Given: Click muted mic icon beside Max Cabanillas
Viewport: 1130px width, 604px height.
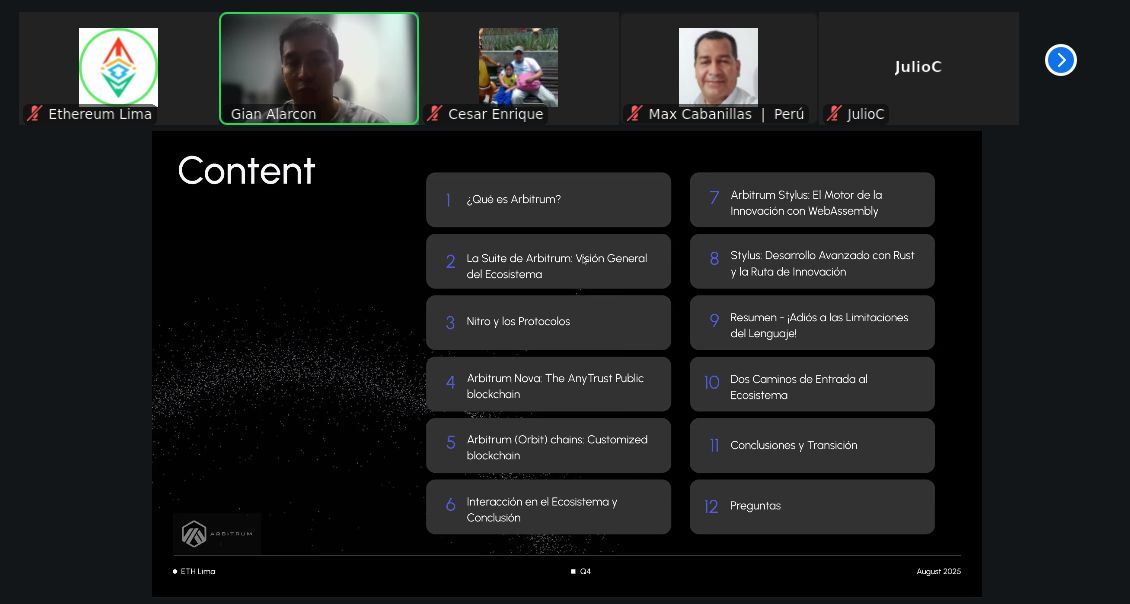Looking at the screenshot, I should tap(635, 114).
